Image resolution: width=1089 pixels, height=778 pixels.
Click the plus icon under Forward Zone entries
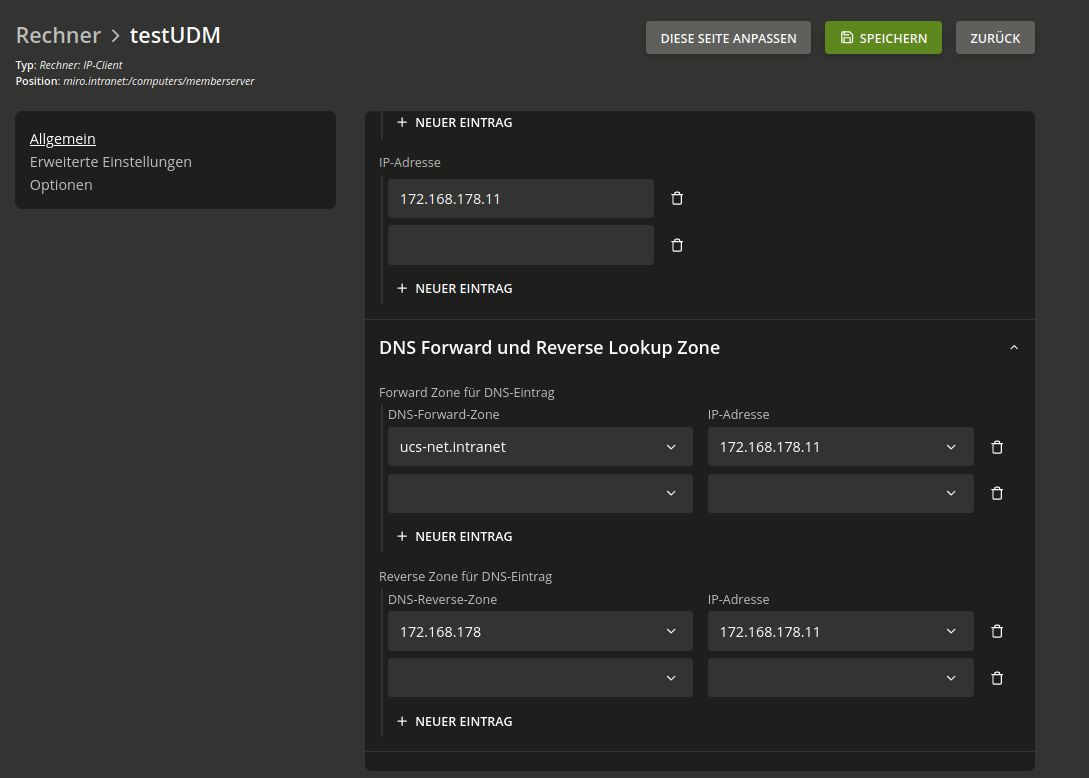[x=402, y=536]
